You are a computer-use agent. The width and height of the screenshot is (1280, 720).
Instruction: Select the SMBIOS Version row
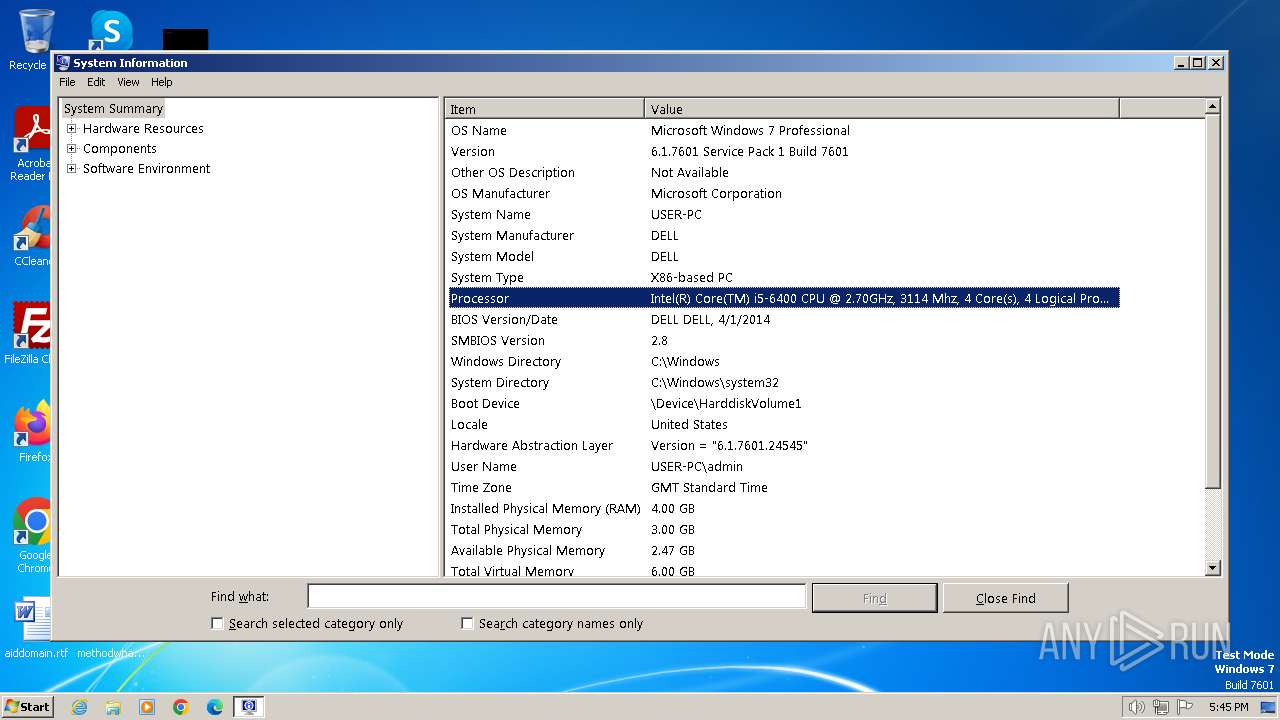(784, 340)
